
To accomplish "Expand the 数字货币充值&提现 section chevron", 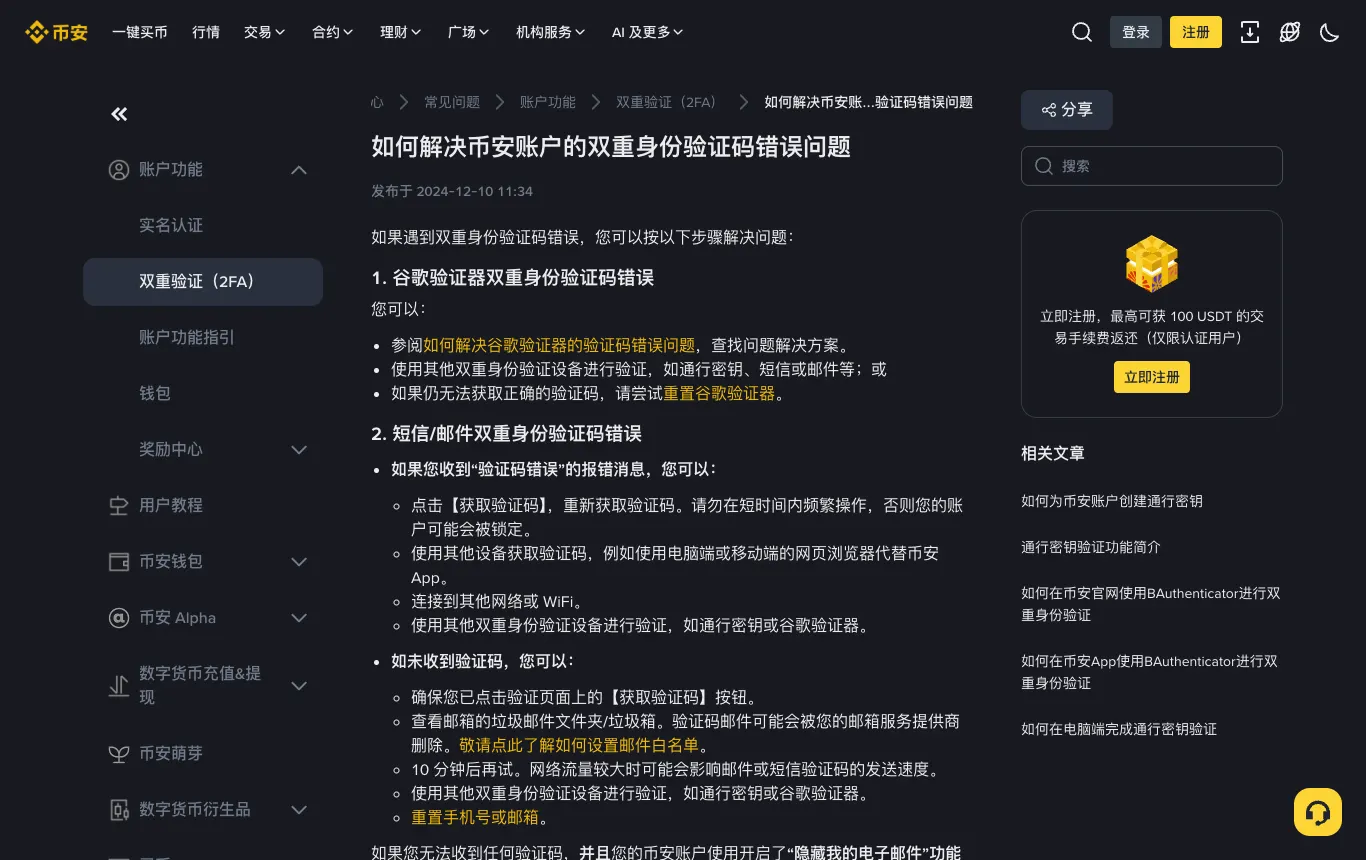I will (299, 686).
